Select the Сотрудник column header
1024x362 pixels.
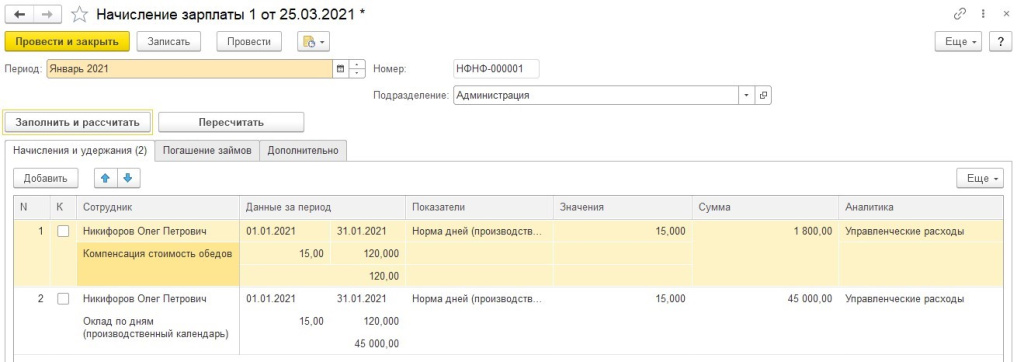coord(158,207)
